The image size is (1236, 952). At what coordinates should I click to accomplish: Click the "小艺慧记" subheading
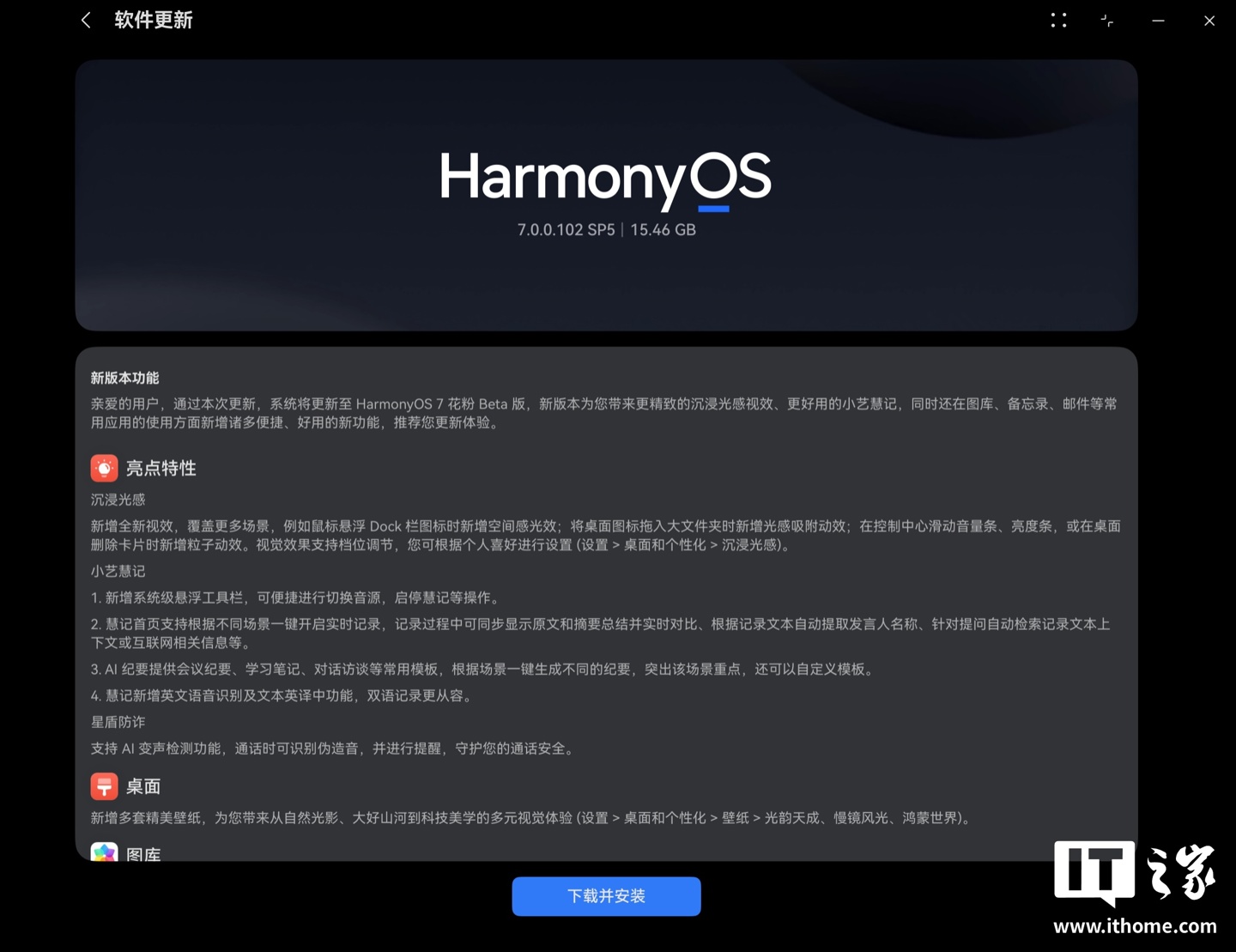(x=118, y=571)
